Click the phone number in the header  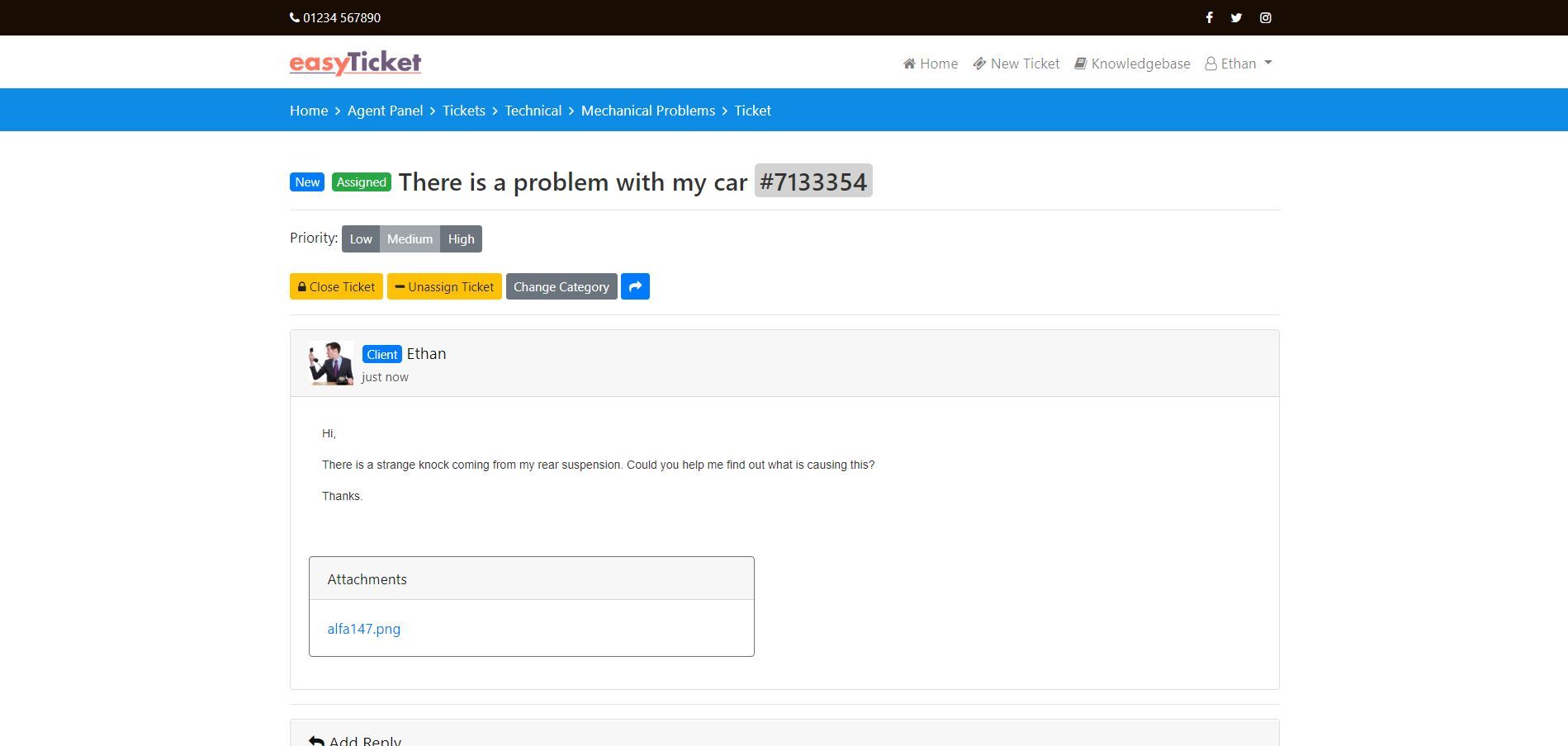click(335, 17)
